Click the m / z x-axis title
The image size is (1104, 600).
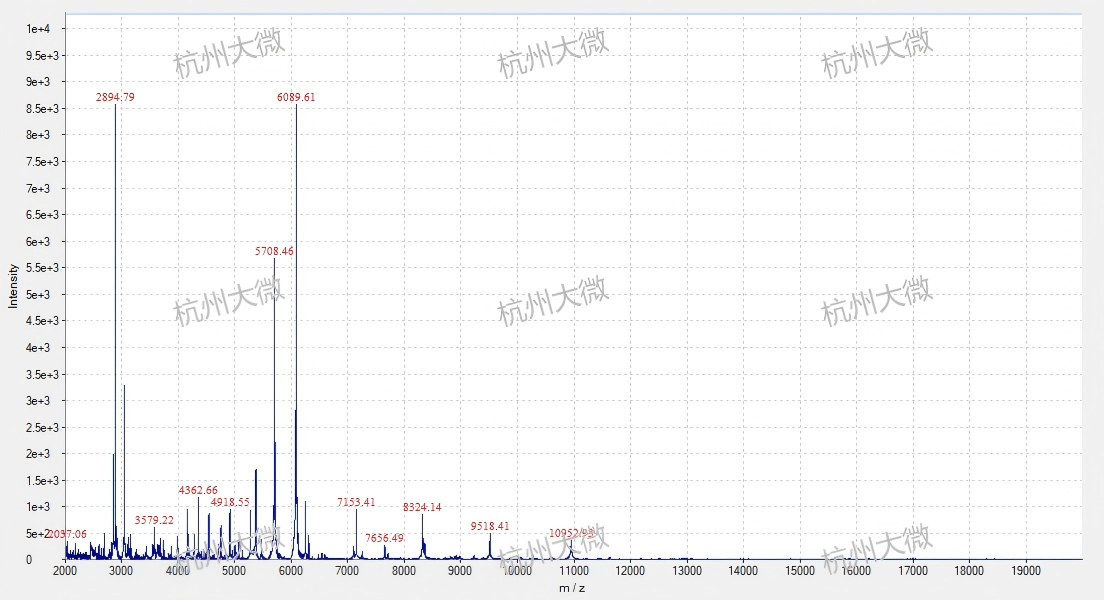click(x=573, y=589)
